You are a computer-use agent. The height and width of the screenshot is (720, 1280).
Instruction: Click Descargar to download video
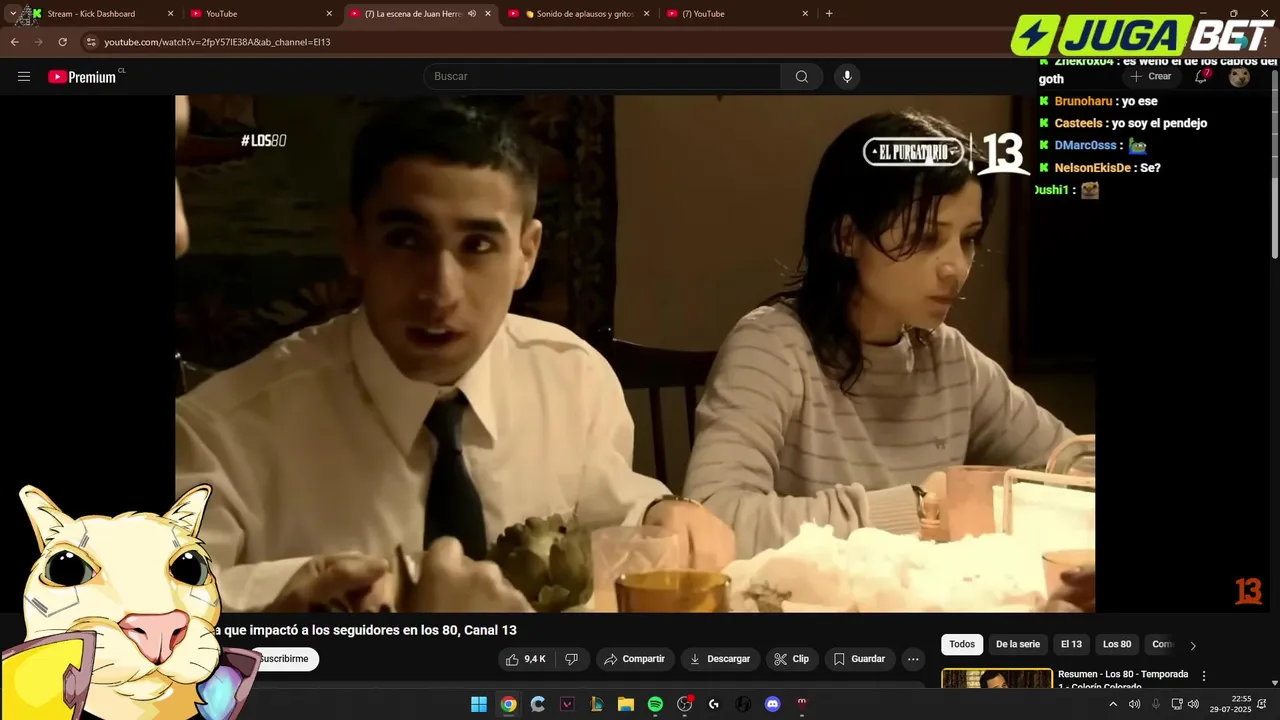pyautogui.click(x=720, y=659)
